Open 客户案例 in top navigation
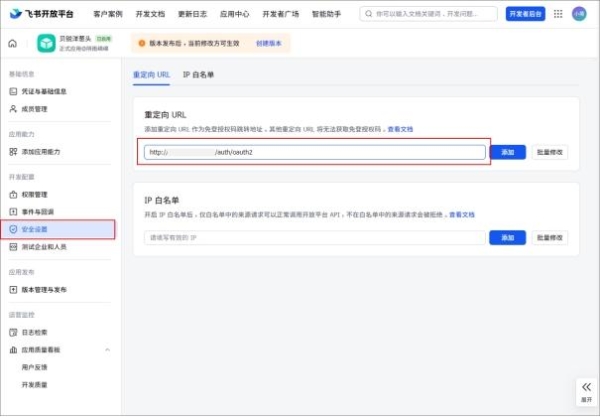The image size is (600, 417). (108, 14)
